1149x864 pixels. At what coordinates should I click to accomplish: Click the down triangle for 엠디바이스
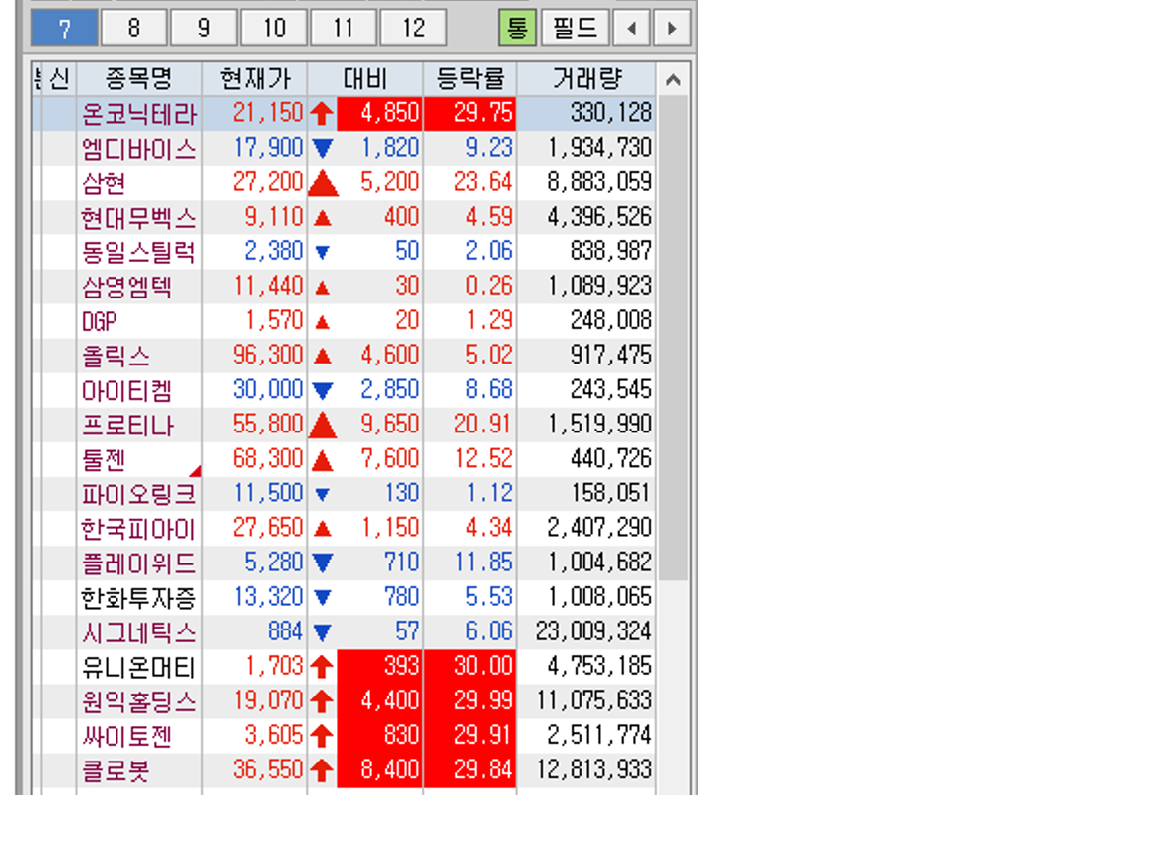[x=322, y=149]
